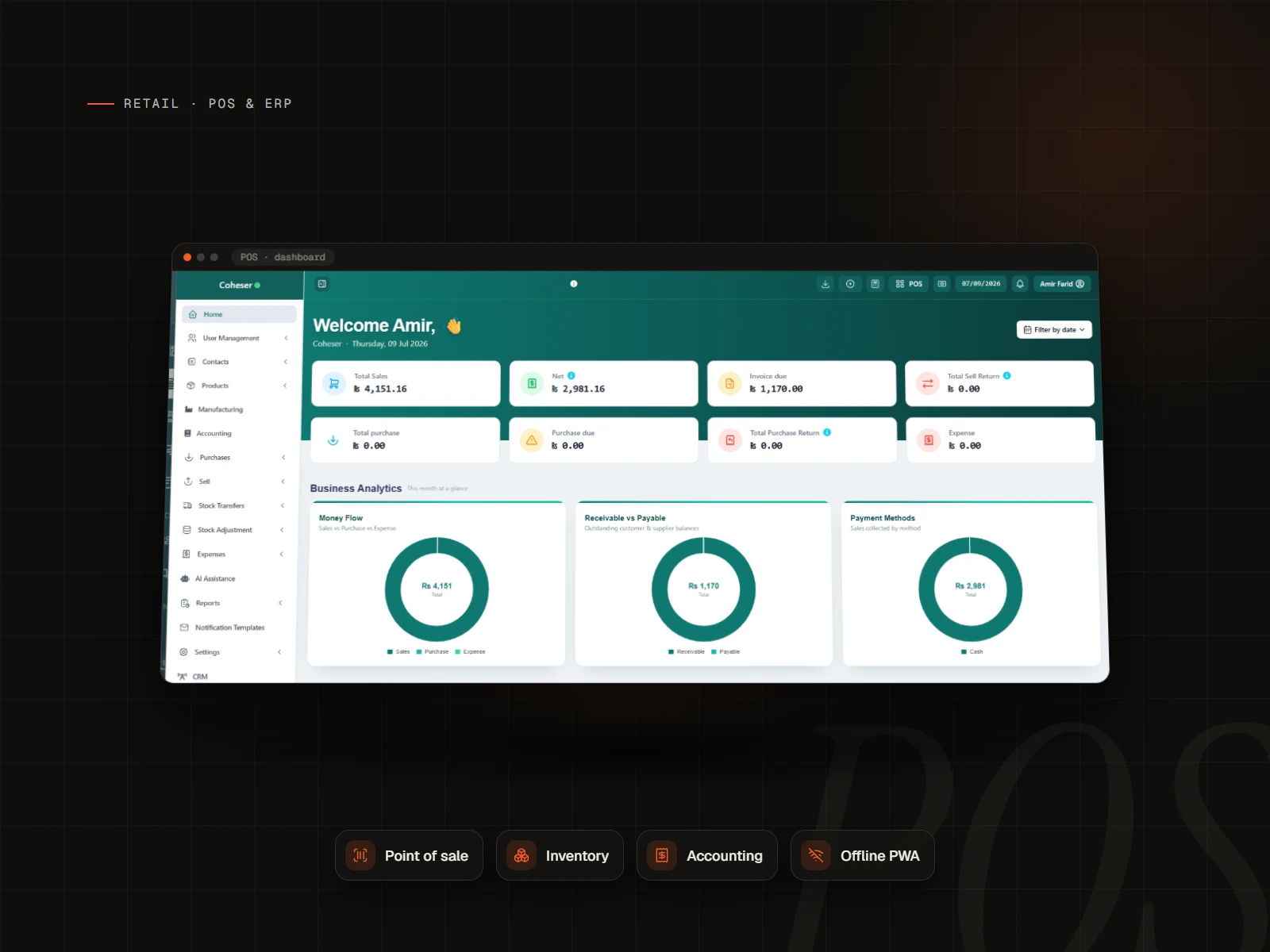
Task: Expand the Reports submenu chevron
Action: (x=280, y=603)
